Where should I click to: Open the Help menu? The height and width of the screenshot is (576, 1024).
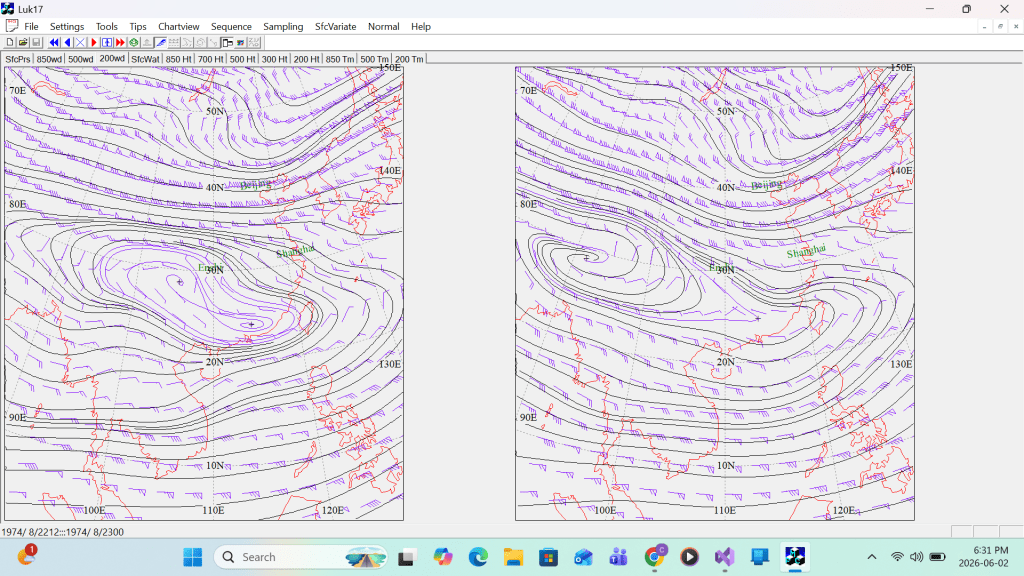(421, 27)
